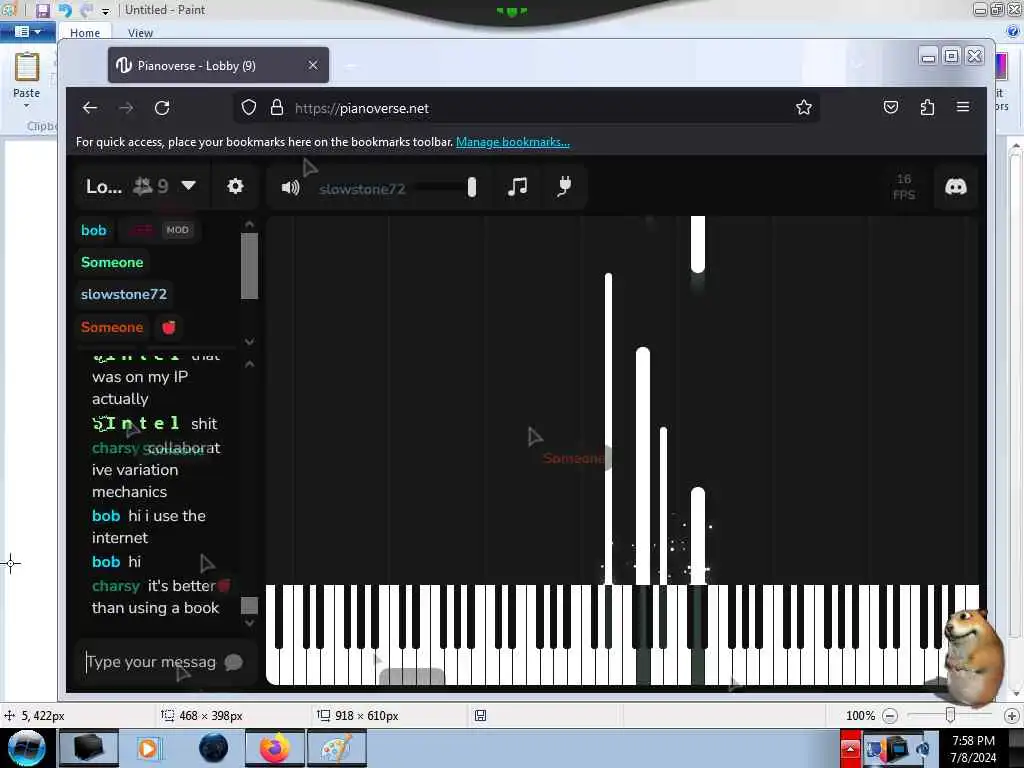This screenshot has width=1024, height=768.
Task: Select Paint's View ribbon tab
Action: point(140,33)
